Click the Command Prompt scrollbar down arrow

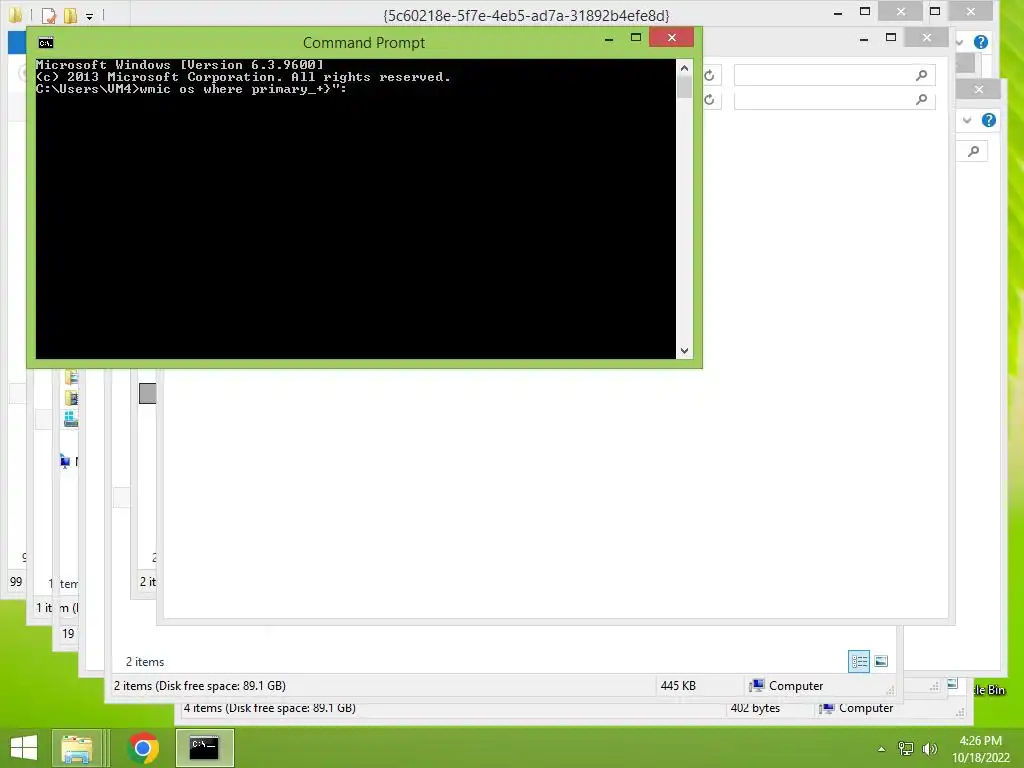pos(684,351)
